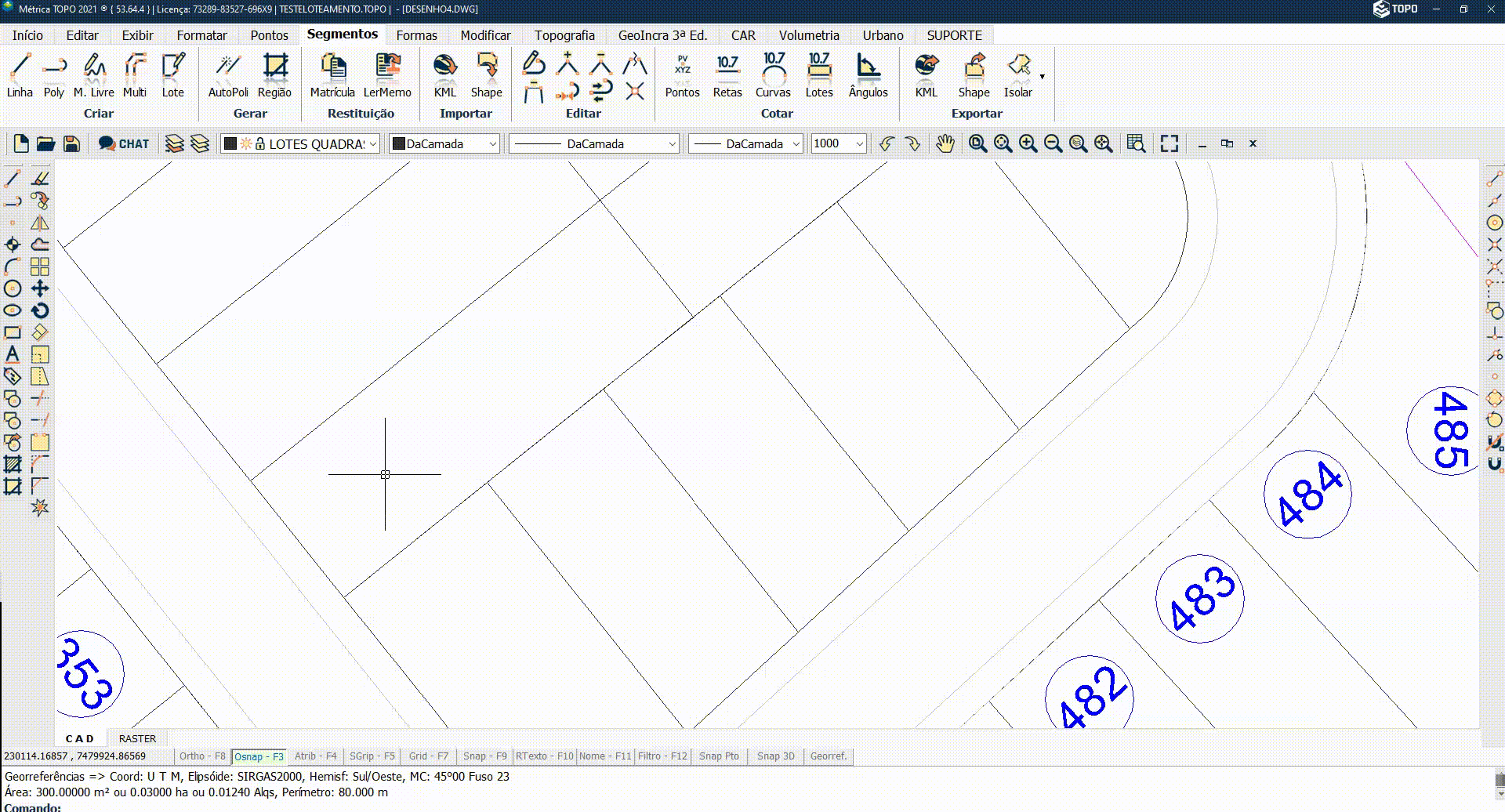Use the Curvas dimensioning tool
The height and width of the screenshot is (812, 1505).
(774, 74)
